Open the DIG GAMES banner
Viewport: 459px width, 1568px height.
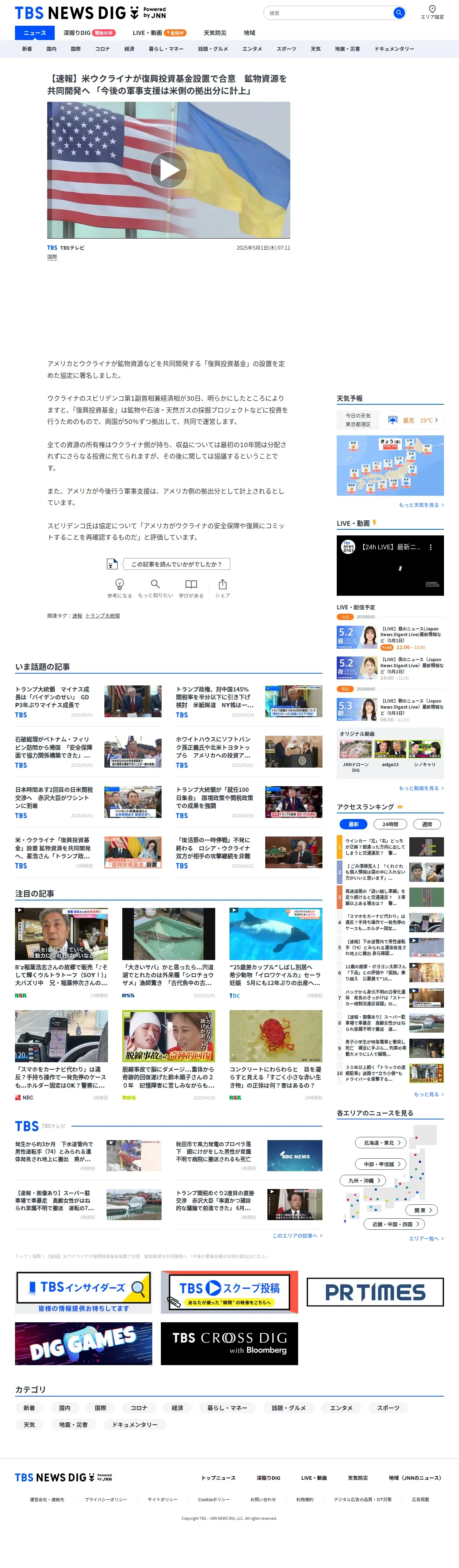tap(84, 1343)
